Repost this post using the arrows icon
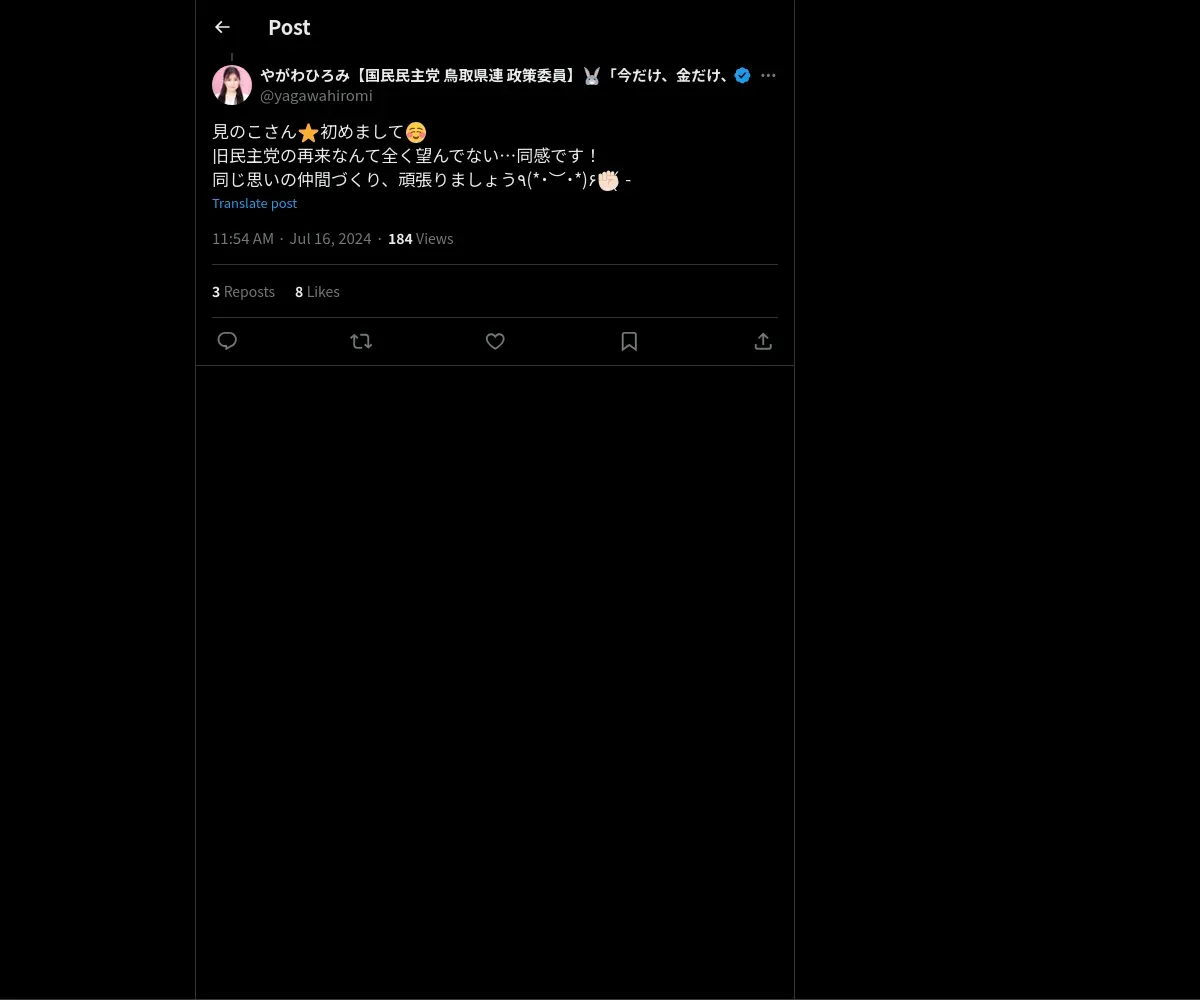 pos(361,341)
